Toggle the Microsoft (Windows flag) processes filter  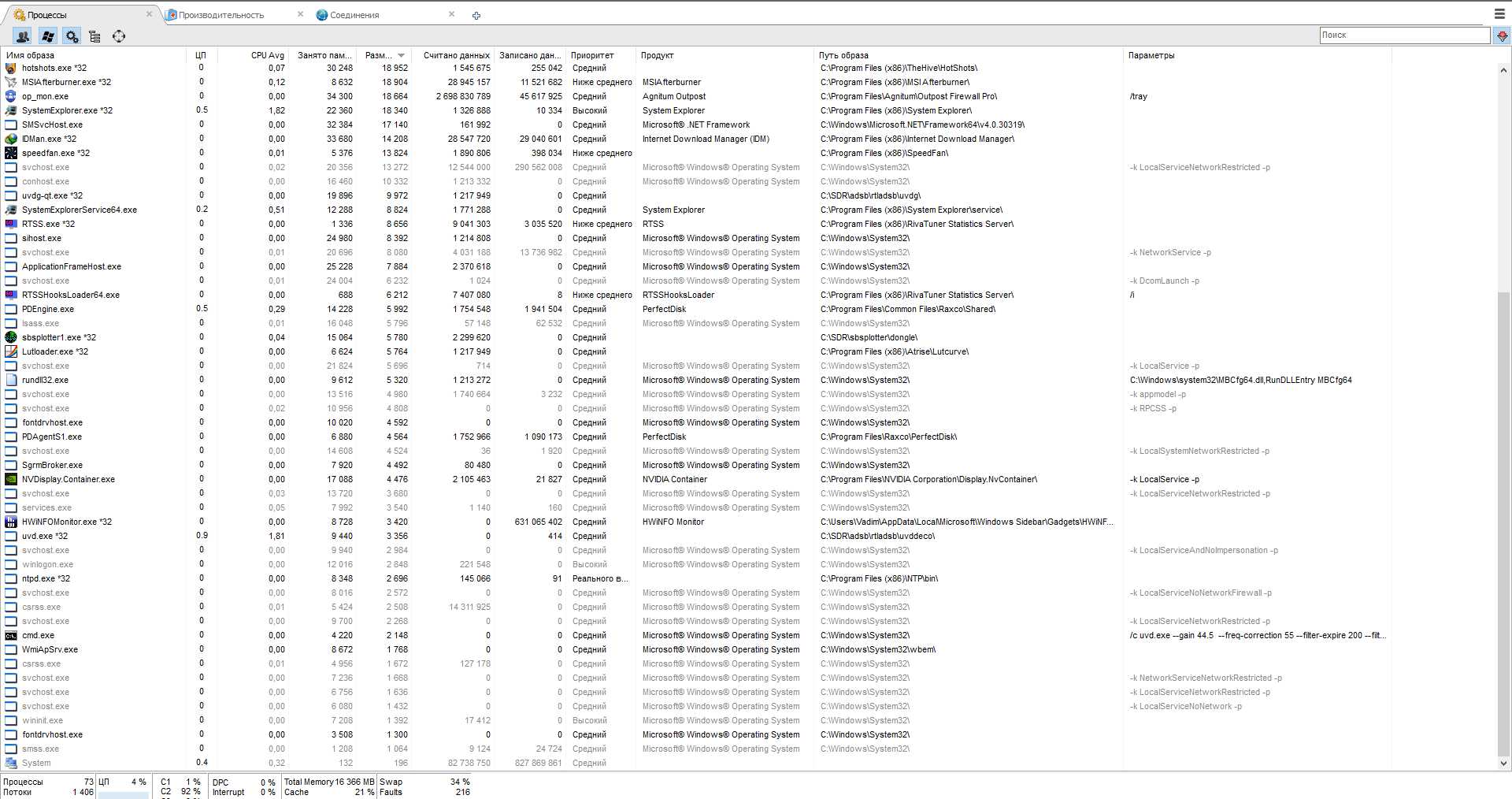coord(48,36)
